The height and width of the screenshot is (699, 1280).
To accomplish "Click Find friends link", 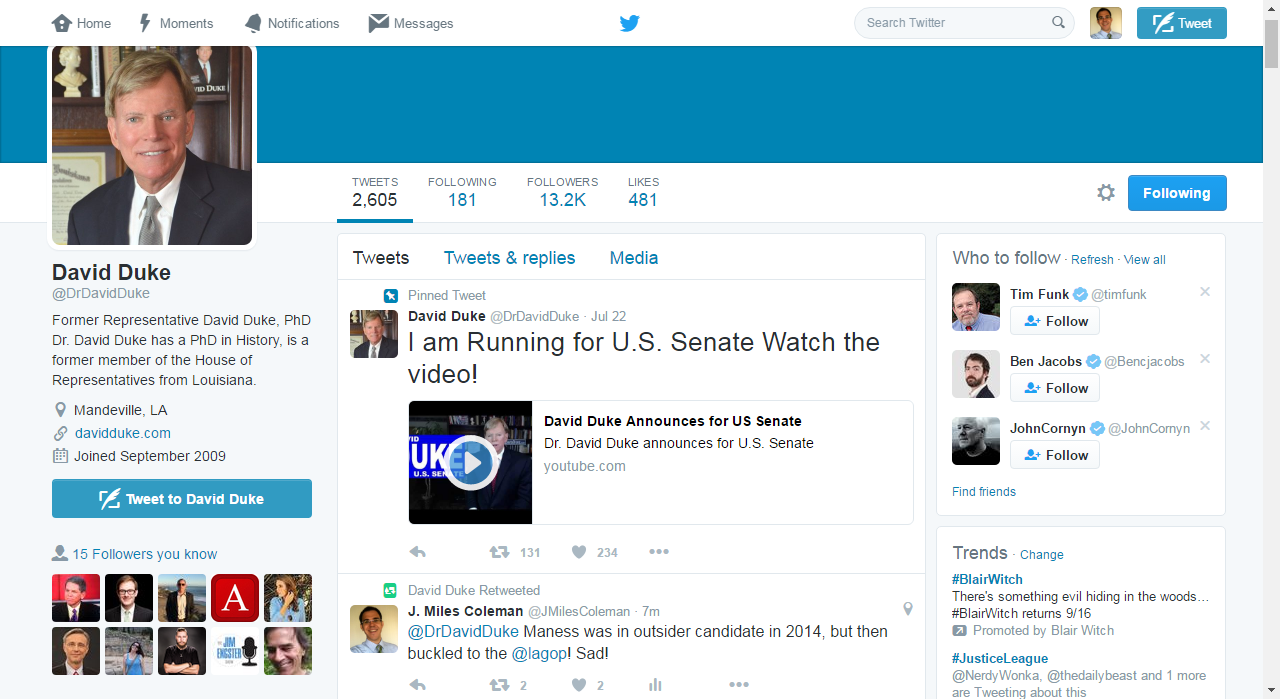I will click(x=984, y=492).
